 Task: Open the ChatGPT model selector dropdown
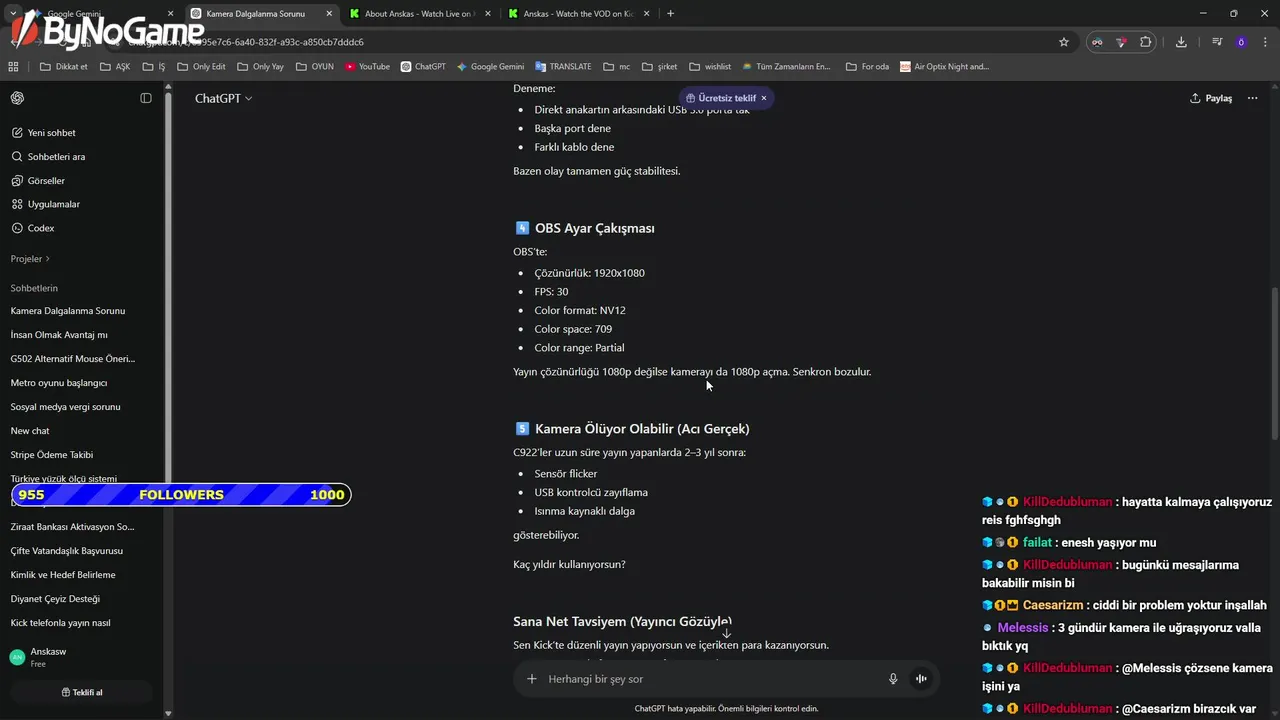coord(223,98)
